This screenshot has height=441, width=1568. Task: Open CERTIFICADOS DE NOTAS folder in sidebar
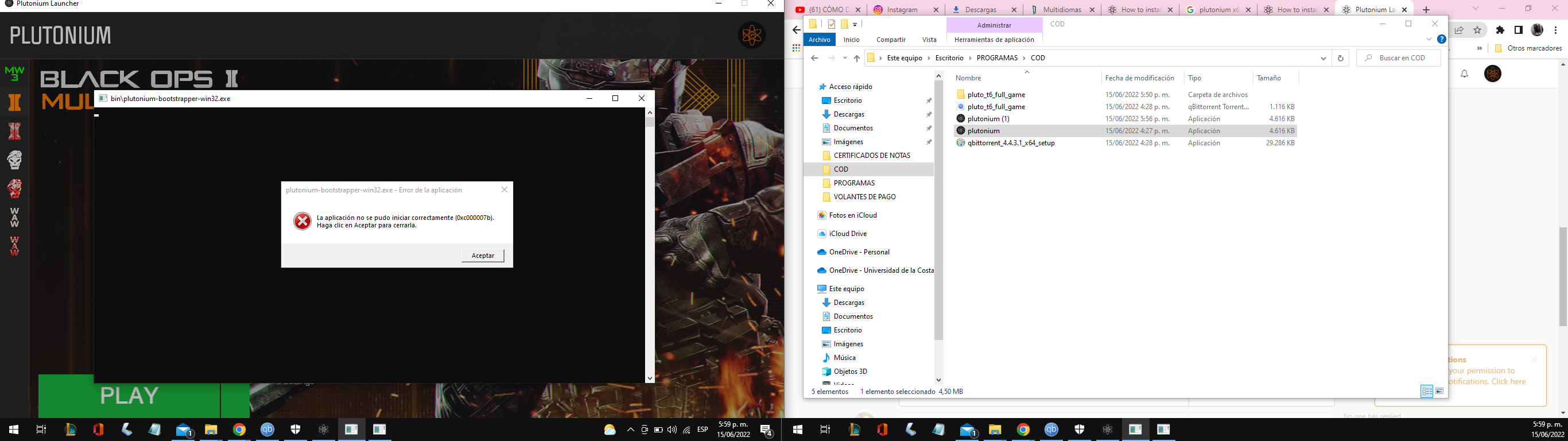tap(872, 155)
